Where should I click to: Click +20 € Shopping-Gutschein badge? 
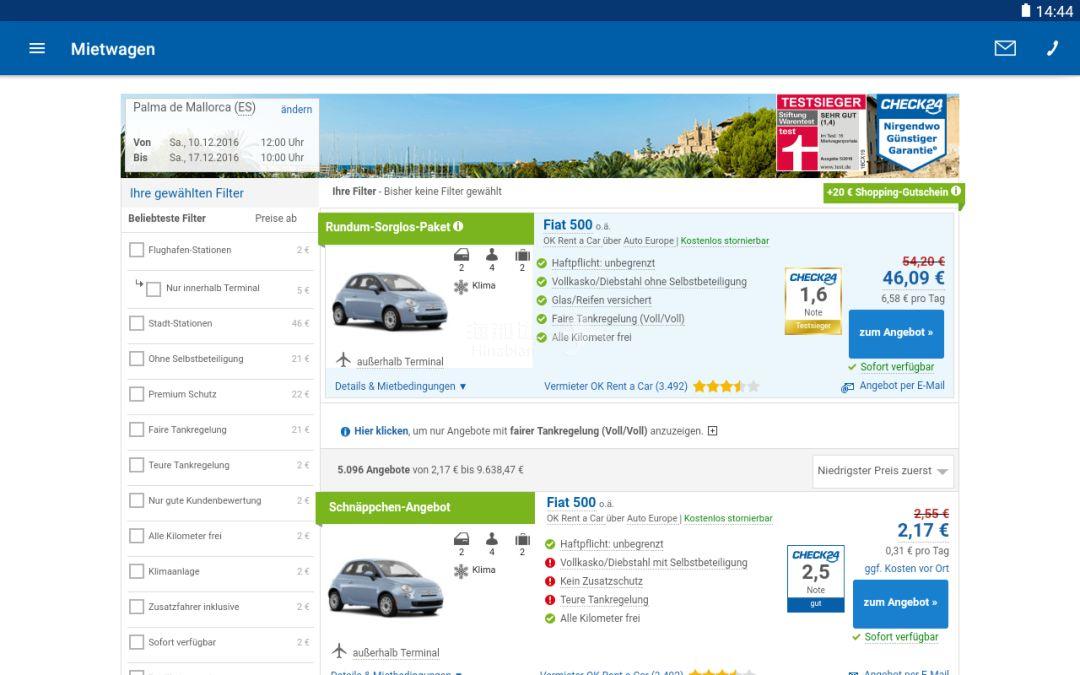tap(893, 192)
